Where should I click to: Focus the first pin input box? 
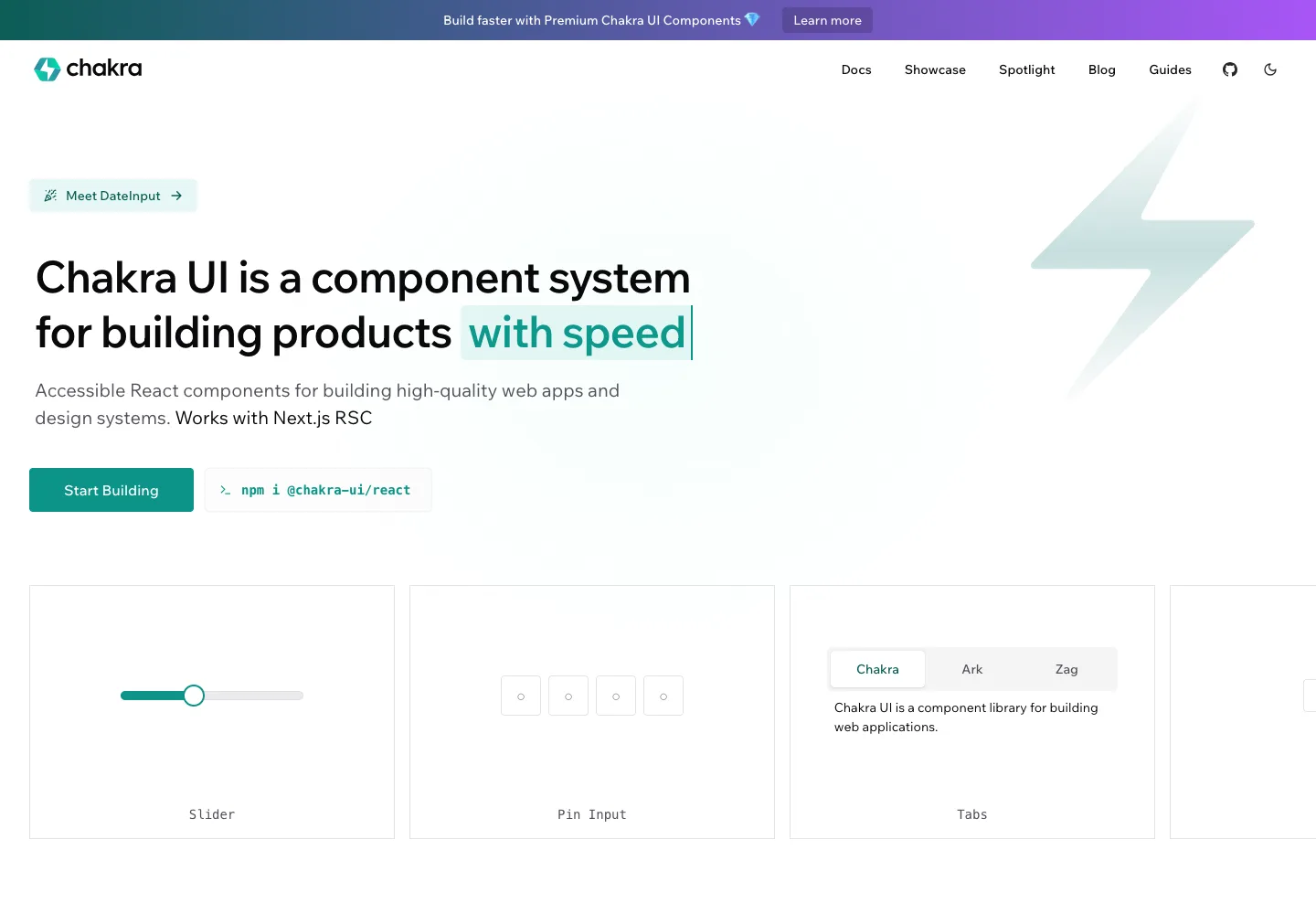click(x=521, y=696)
